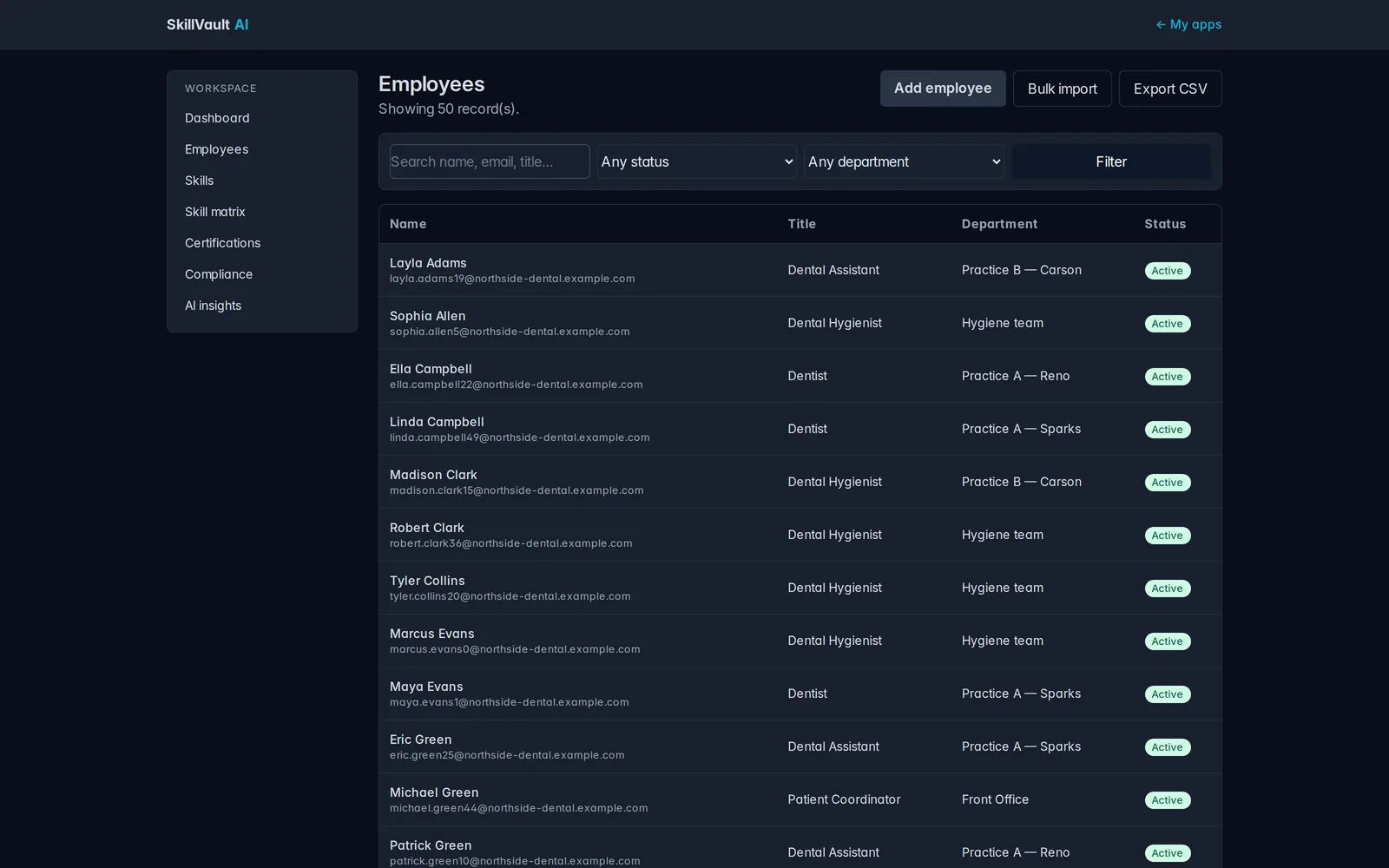Viewport: 1389px width, 868px height.
Task: Click Marcus Evans' Dental Hygienist title
Action: pyautogui.click(x=834, y=641)
